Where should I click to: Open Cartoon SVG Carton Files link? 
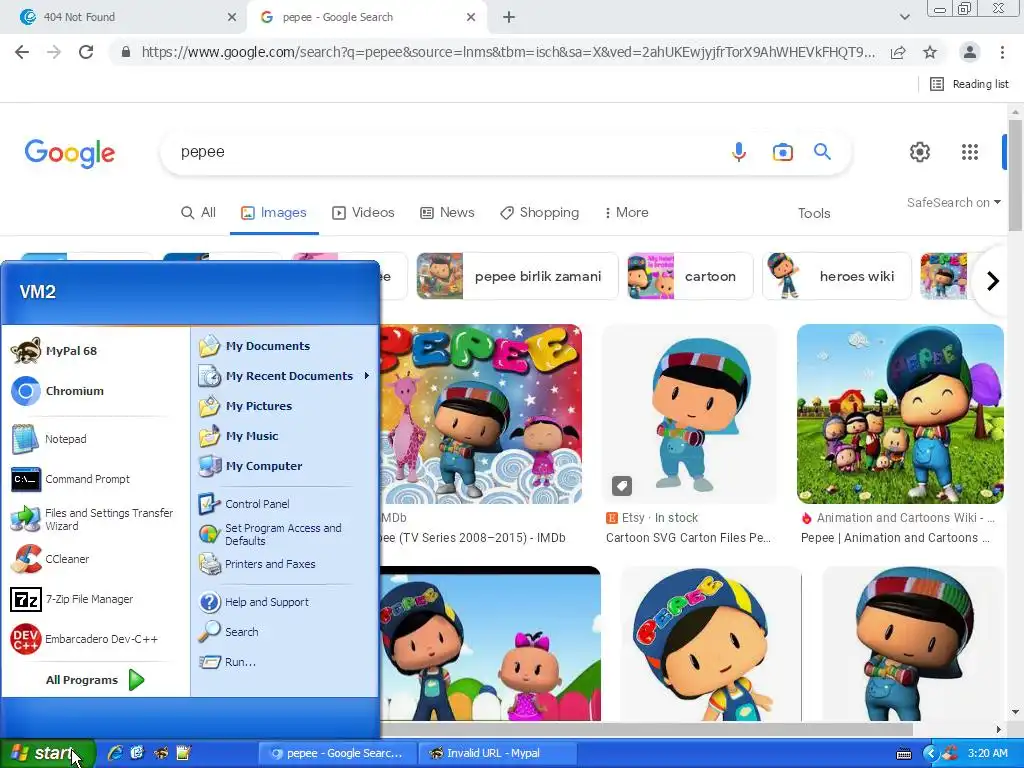(688, 538)
